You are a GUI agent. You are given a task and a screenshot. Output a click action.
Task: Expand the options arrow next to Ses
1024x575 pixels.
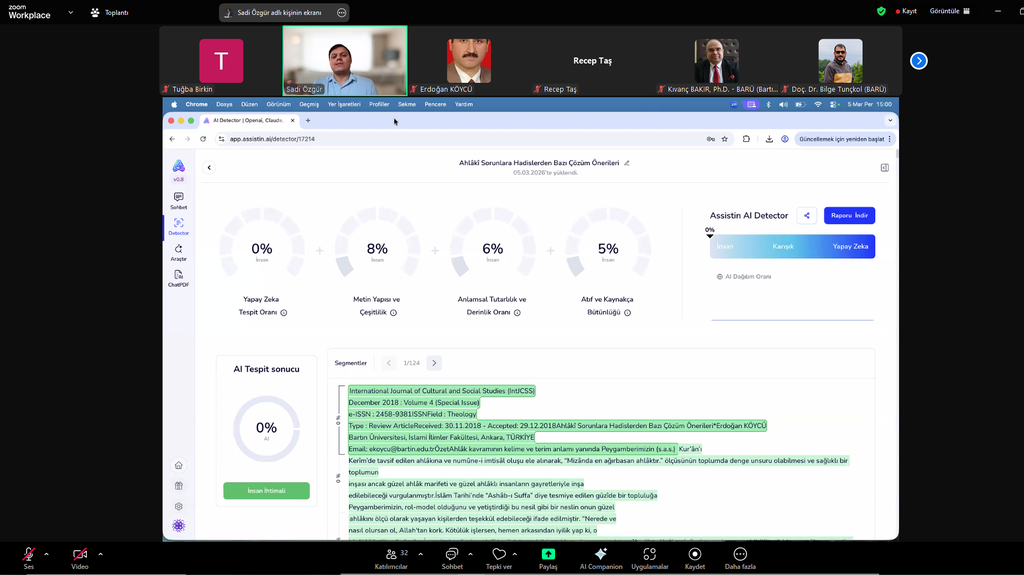point(47,553)
